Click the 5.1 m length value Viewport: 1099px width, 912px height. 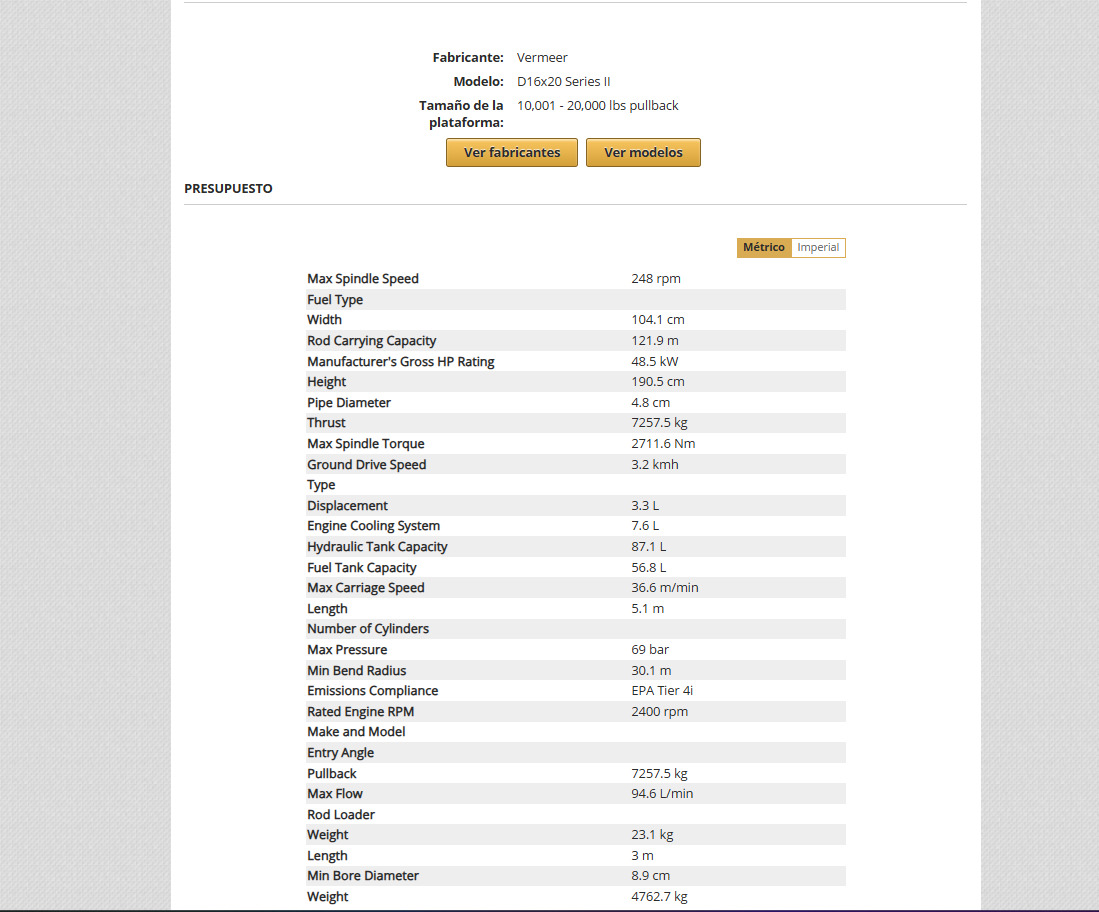click(x=648, y=608)
